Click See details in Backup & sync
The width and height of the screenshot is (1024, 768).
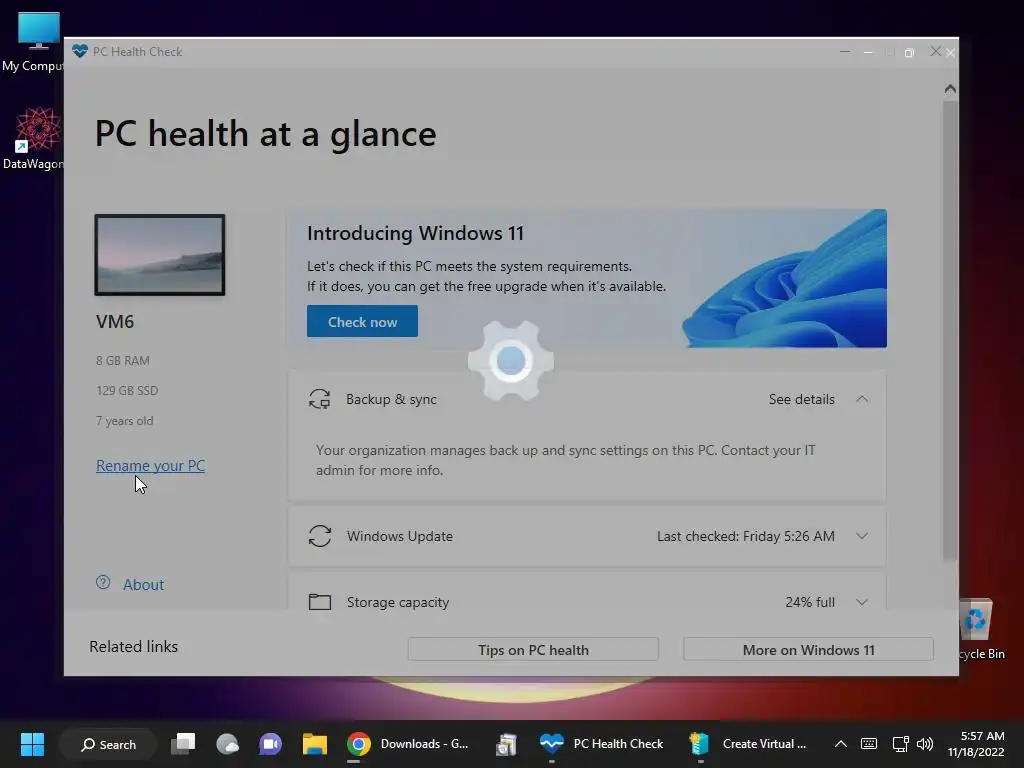click(x=801, y=399)
